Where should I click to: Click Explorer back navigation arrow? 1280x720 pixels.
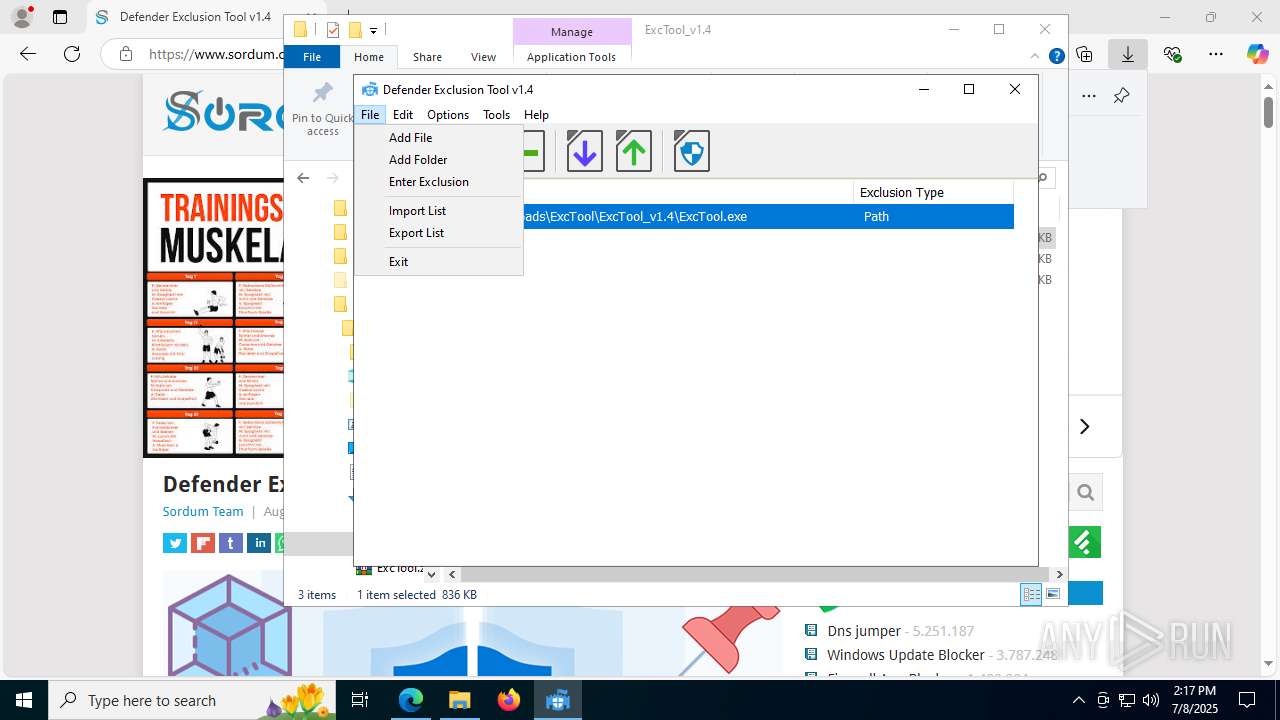[x=303, y=178]
